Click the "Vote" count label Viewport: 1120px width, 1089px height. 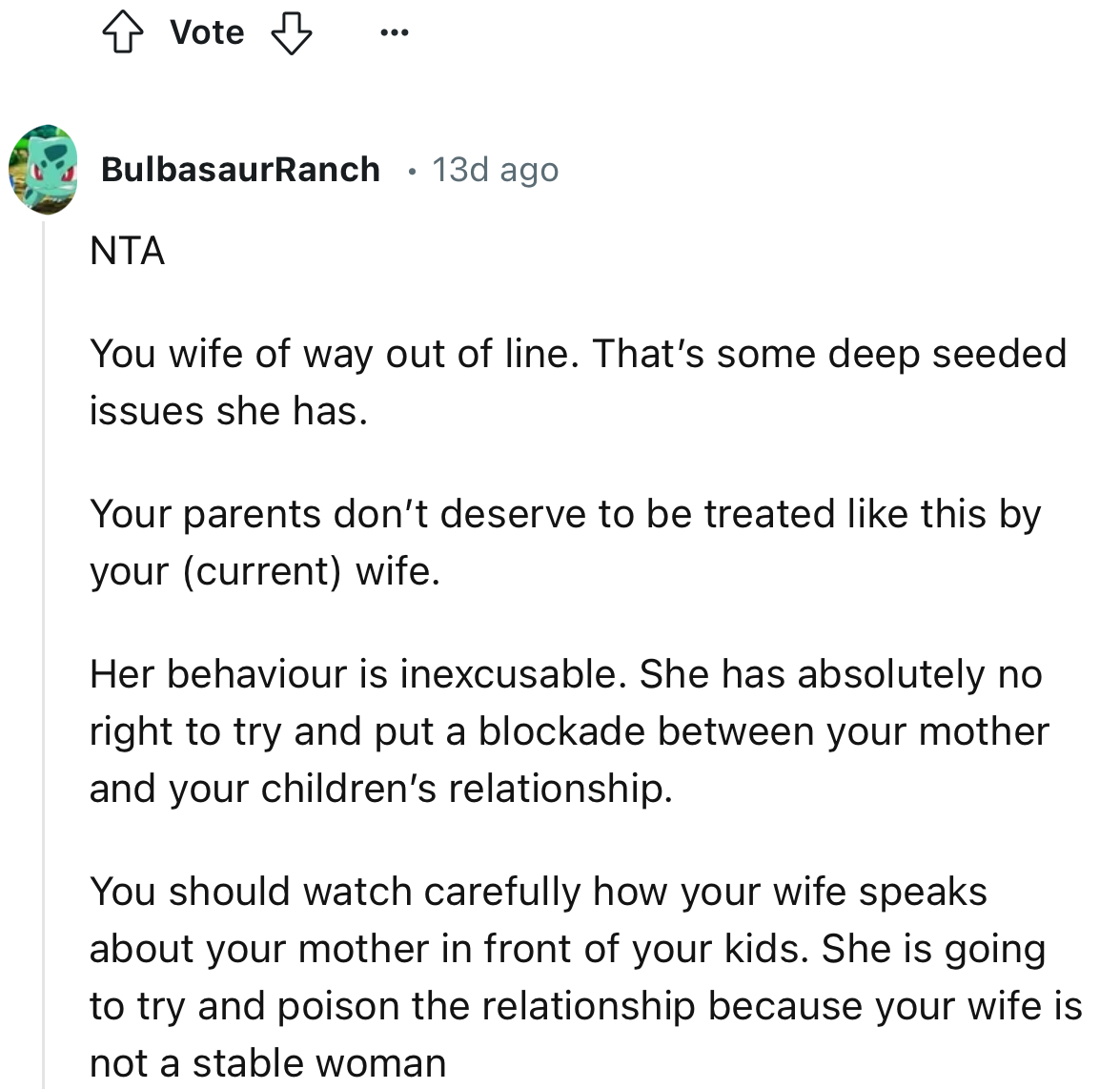207,33
